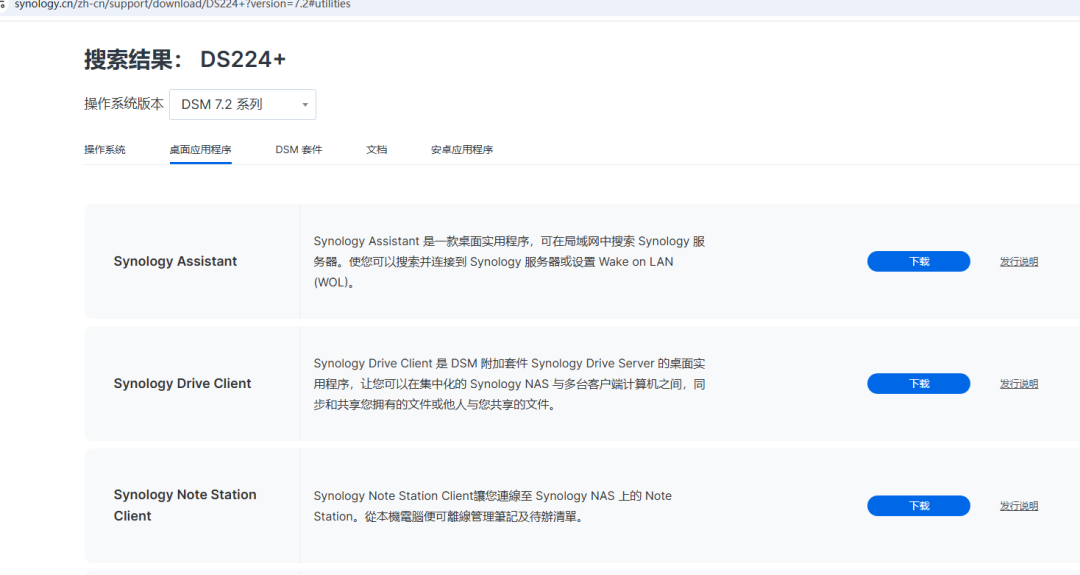Image resolution: width=1080 pixels, height=575 pixels.
Task: Click the Synology Drive Client description text
Action: click(509, 384)
